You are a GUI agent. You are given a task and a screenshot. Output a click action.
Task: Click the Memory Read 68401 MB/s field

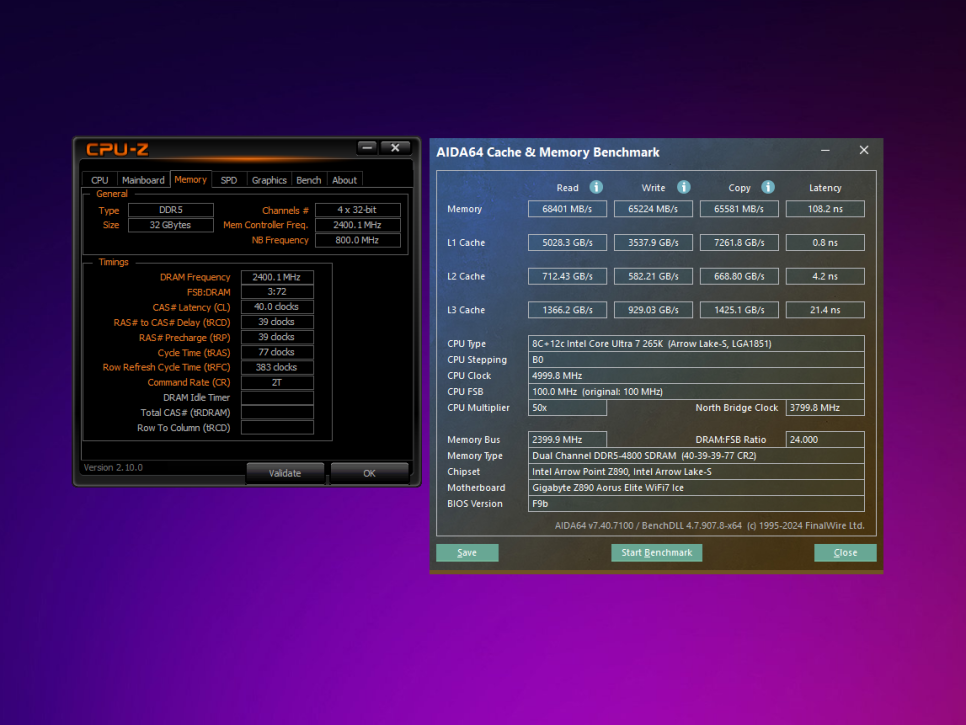tap(567, 209)
